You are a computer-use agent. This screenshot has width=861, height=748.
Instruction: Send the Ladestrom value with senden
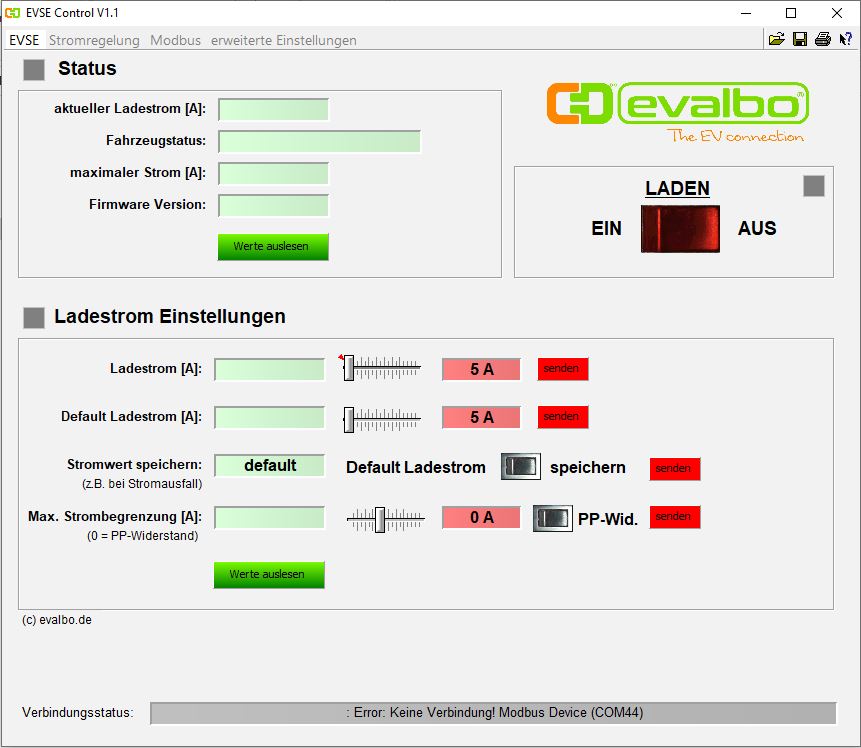[x=563, y=369]
